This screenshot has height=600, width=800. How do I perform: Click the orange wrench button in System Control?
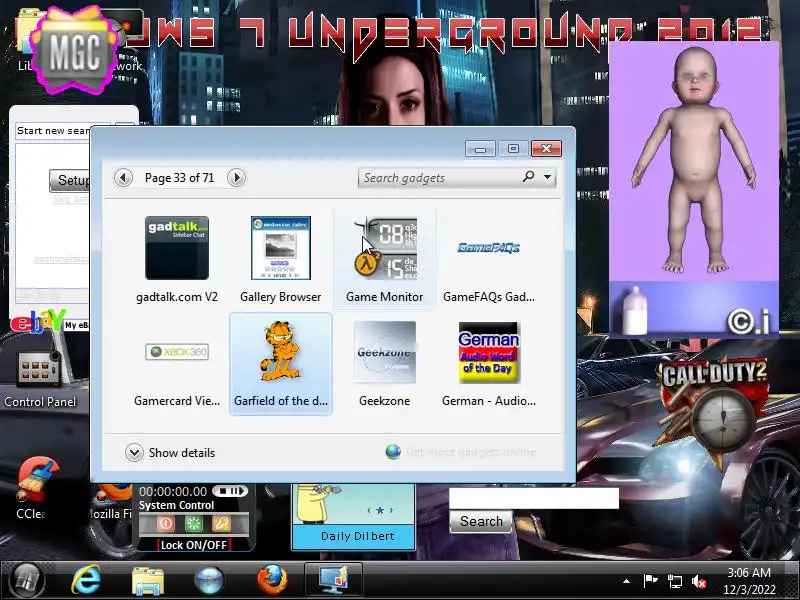pos(221,523)
